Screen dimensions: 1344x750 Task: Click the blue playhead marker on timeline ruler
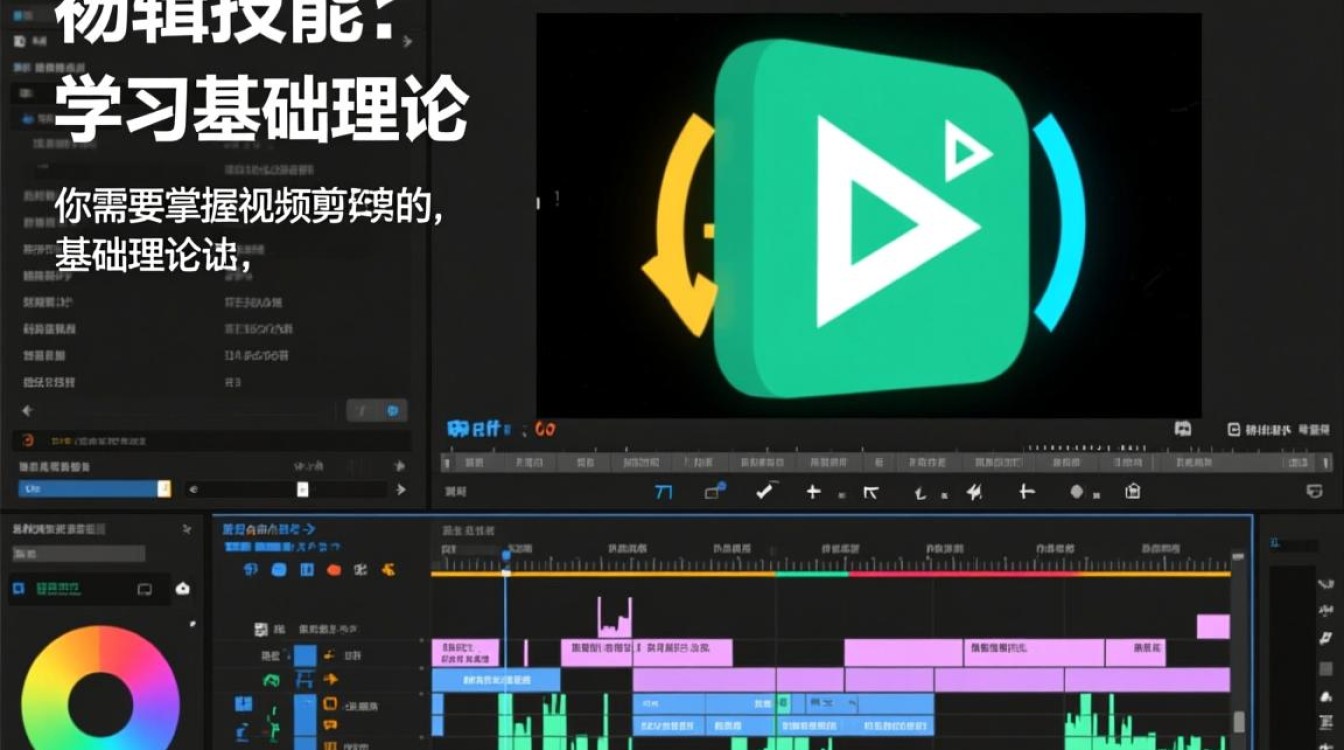click(505, 555)
